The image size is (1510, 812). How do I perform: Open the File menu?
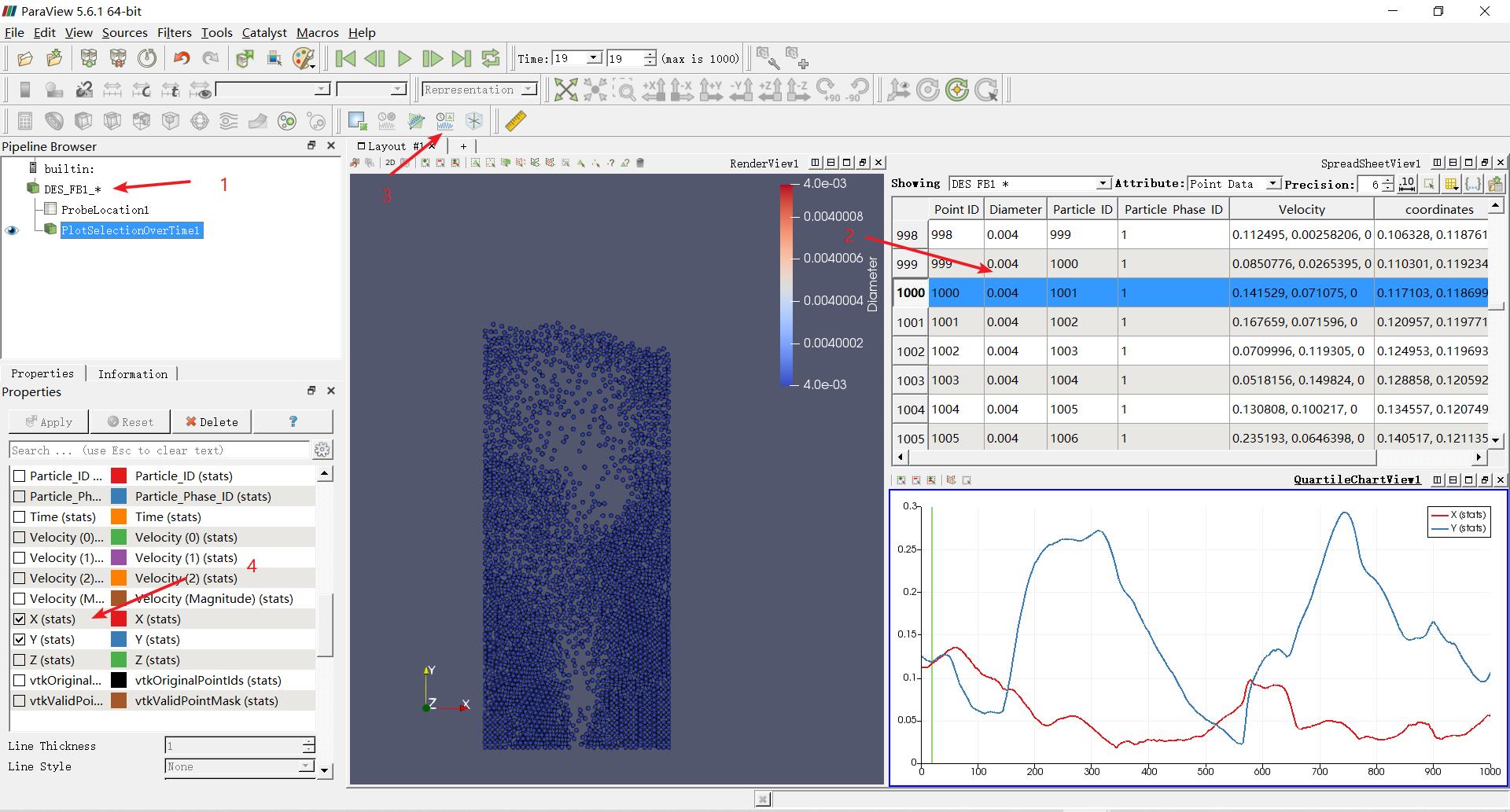tap(14, 33)
